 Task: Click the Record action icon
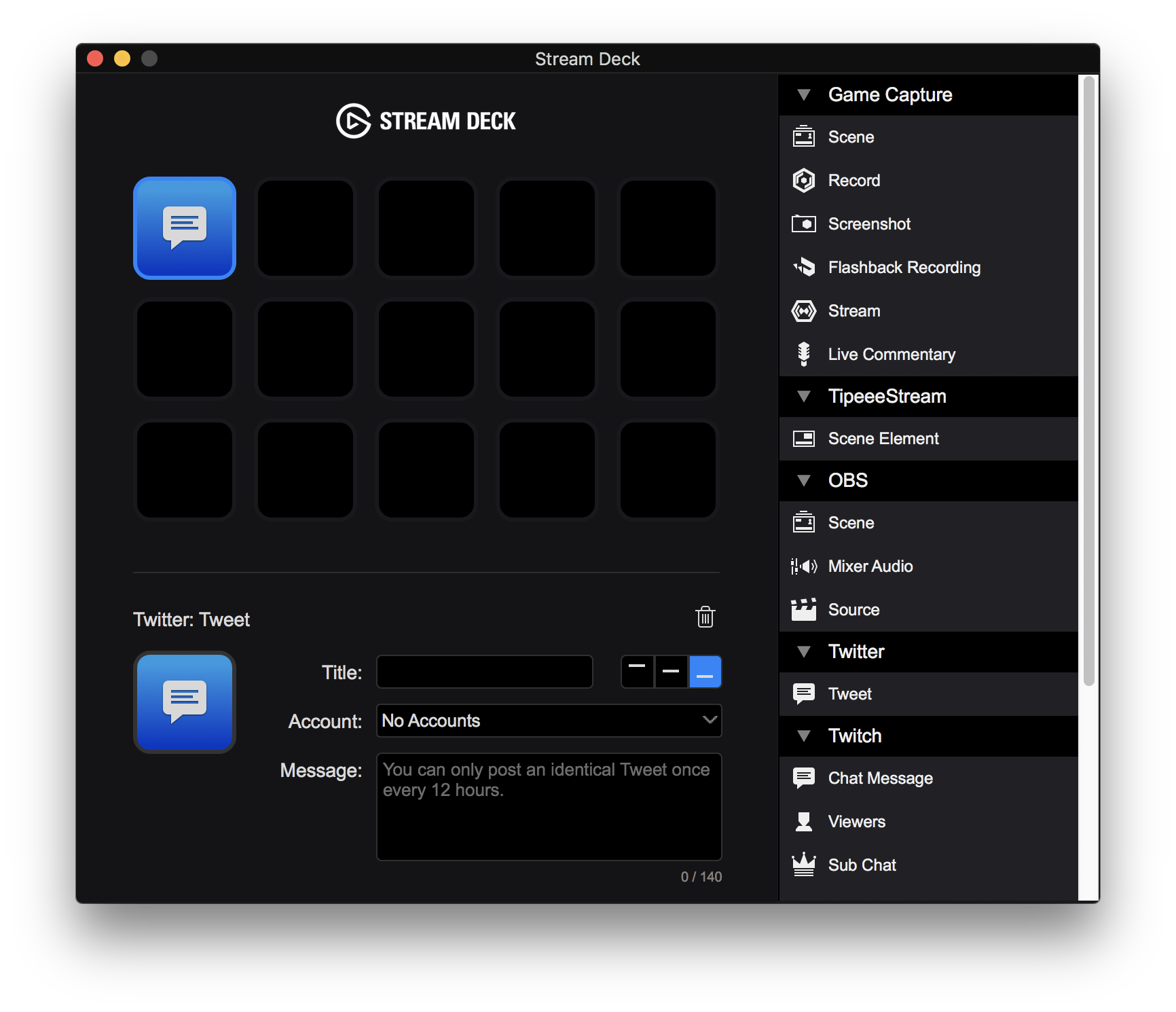click(x=804, y=180)
